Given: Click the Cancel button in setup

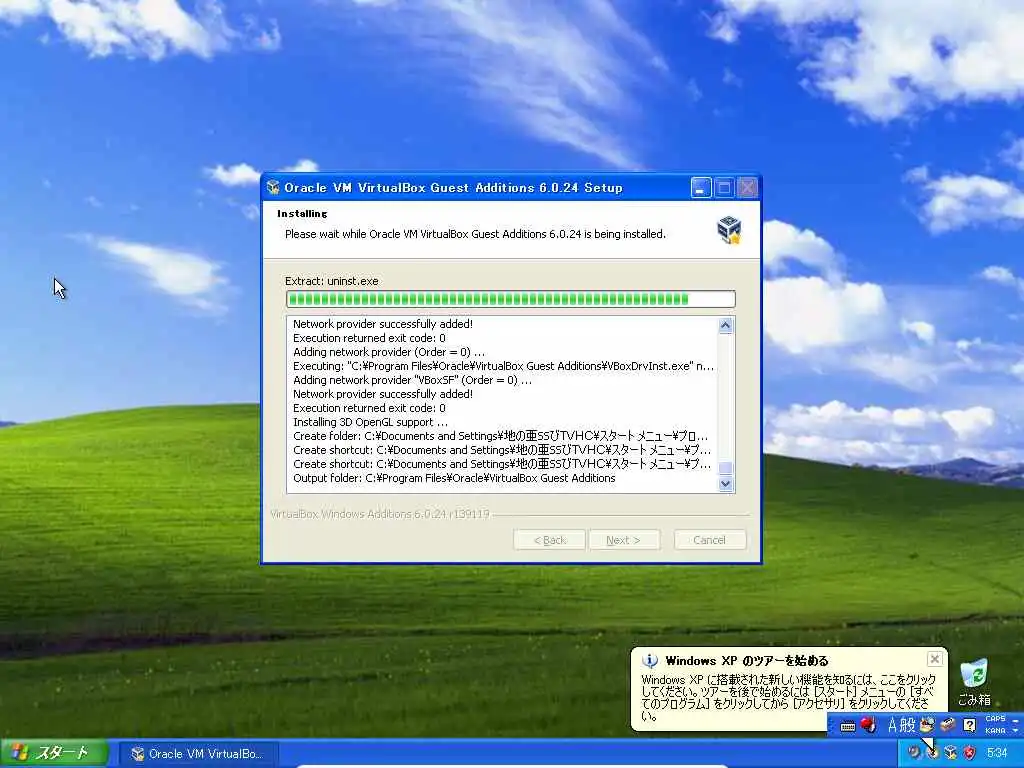Looking at the screenshot, I should 709,540.
